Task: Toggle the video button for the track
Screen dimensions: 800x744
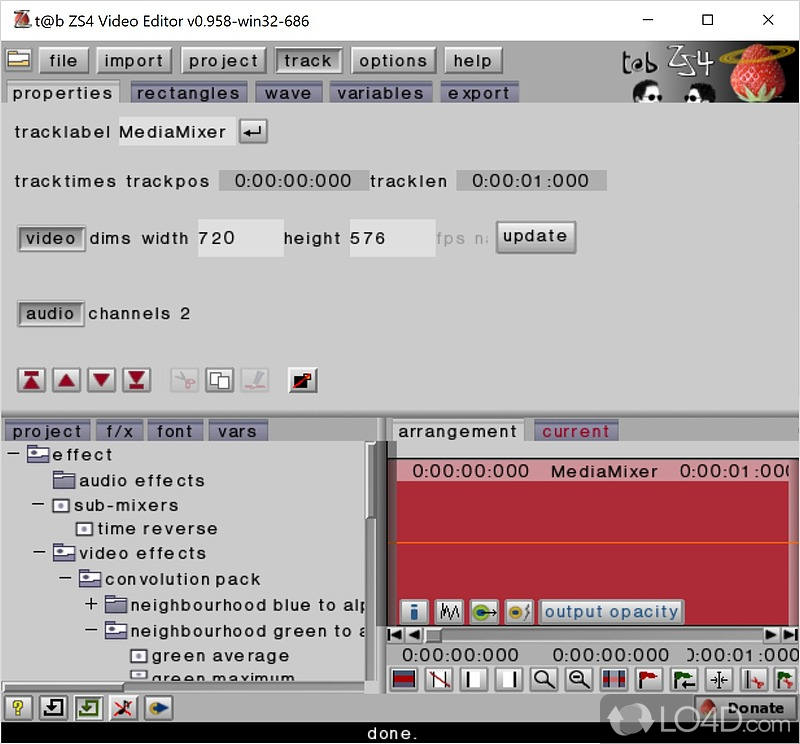Action: point(50,238)
